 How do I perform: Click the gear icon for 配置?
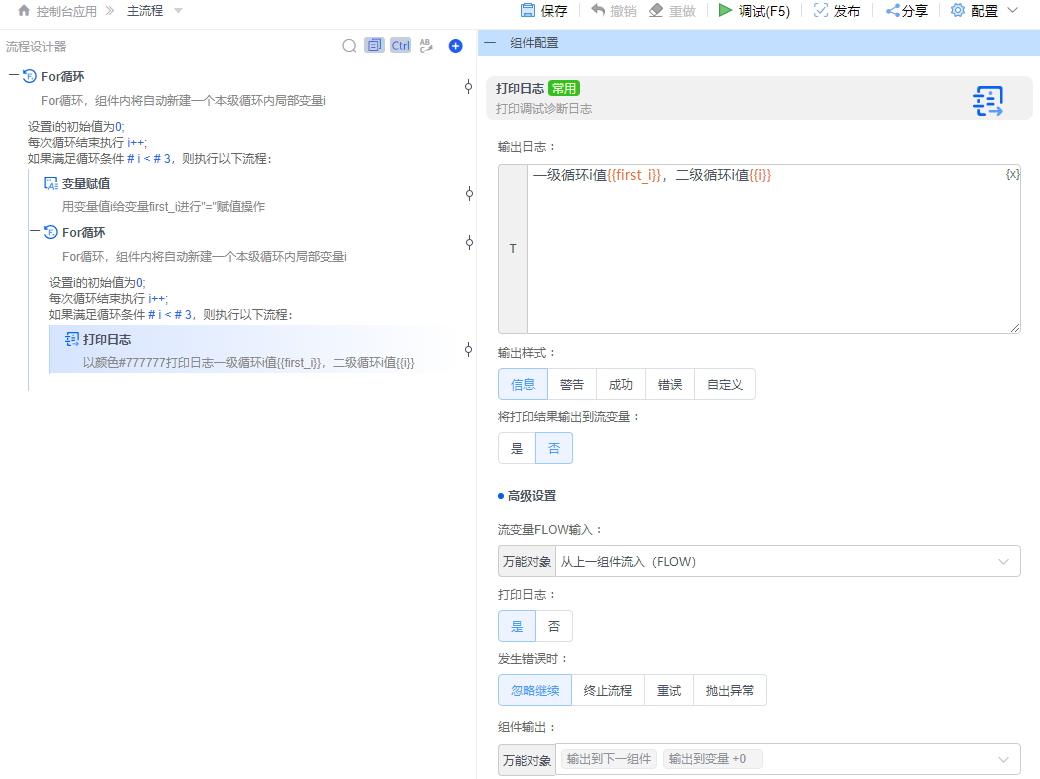pos(958,10)
